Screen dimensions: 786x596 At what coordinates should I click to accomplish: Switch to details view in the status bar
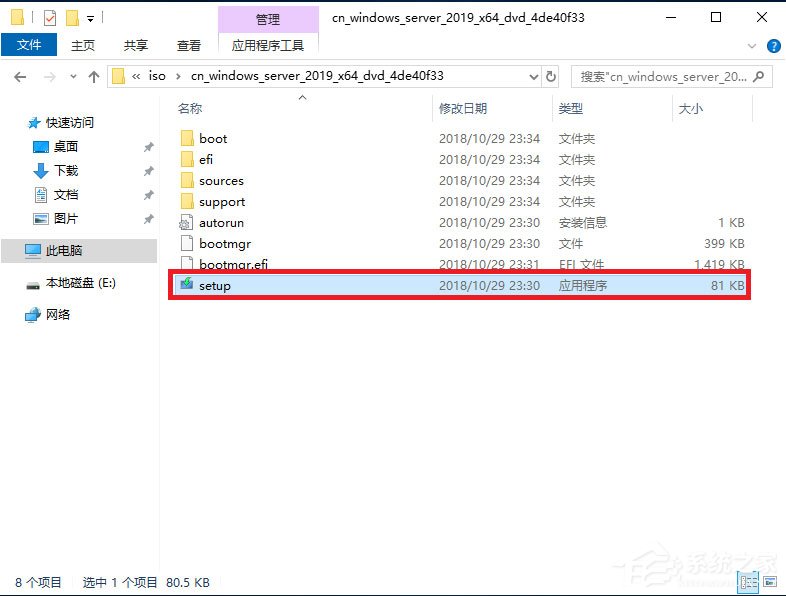[749, 582]
